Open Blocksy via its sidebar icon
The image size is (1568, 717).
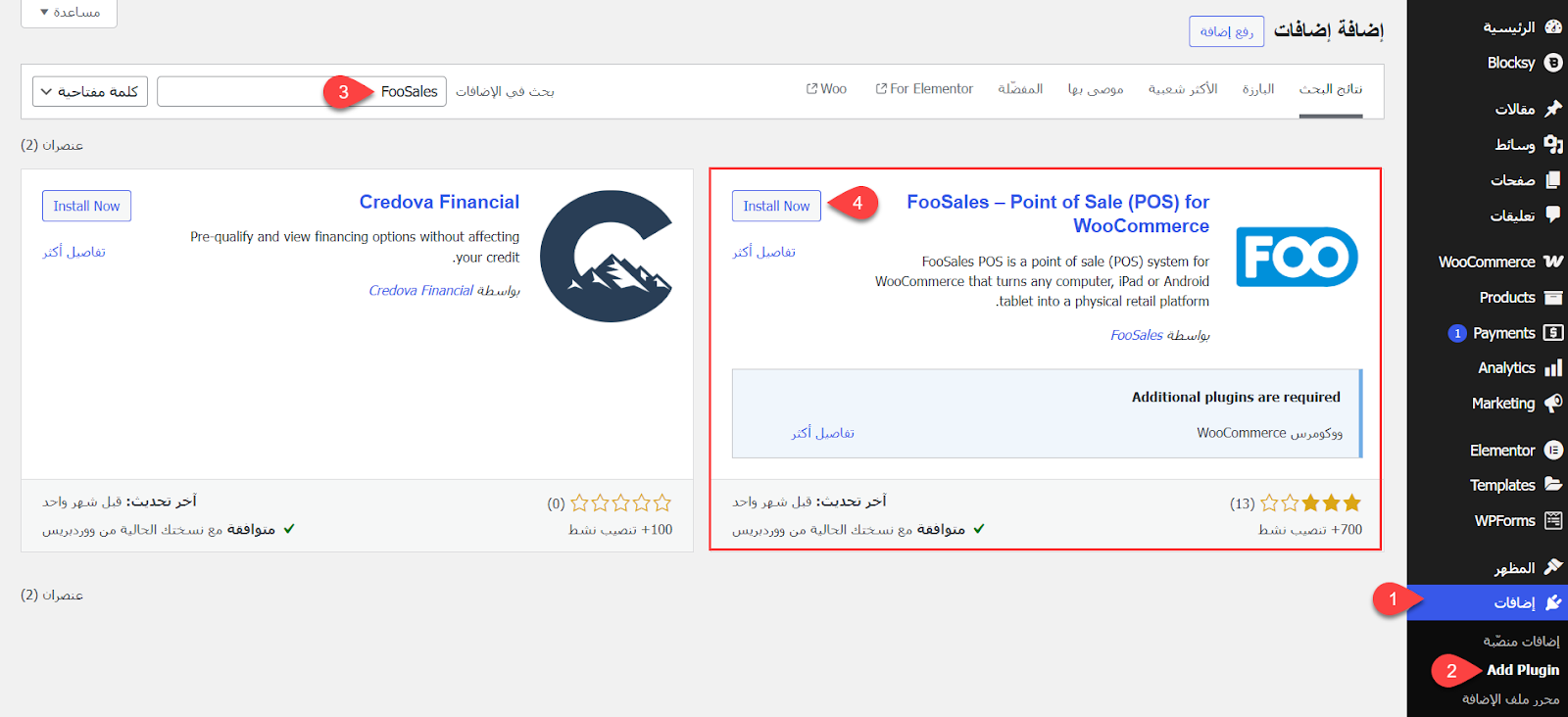pos(1553,63)
